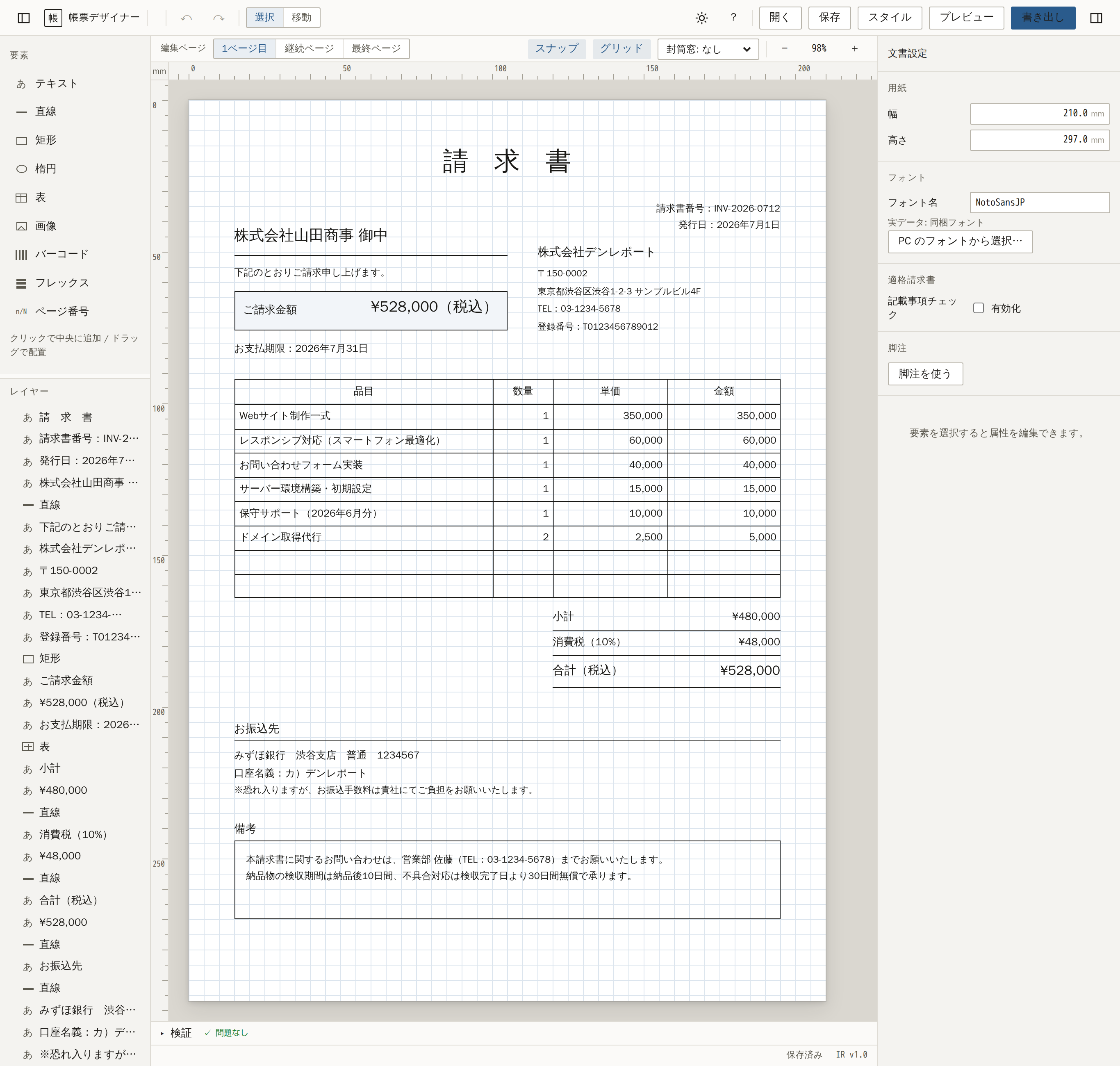
Task: Click PC のフォントから選択 button
Action: point(960,241)
